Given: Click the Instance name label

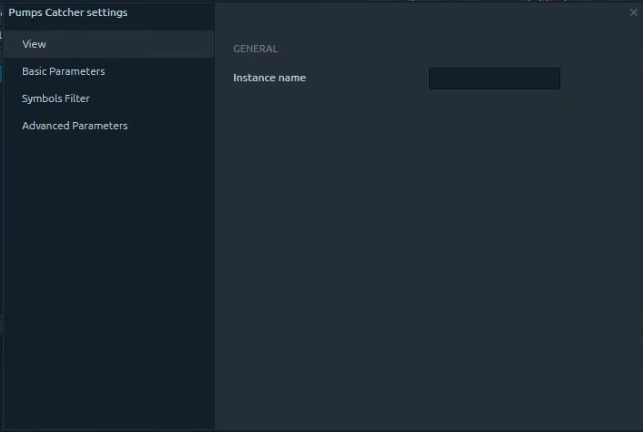Looking at the screenshot, I should pos(269,78).
